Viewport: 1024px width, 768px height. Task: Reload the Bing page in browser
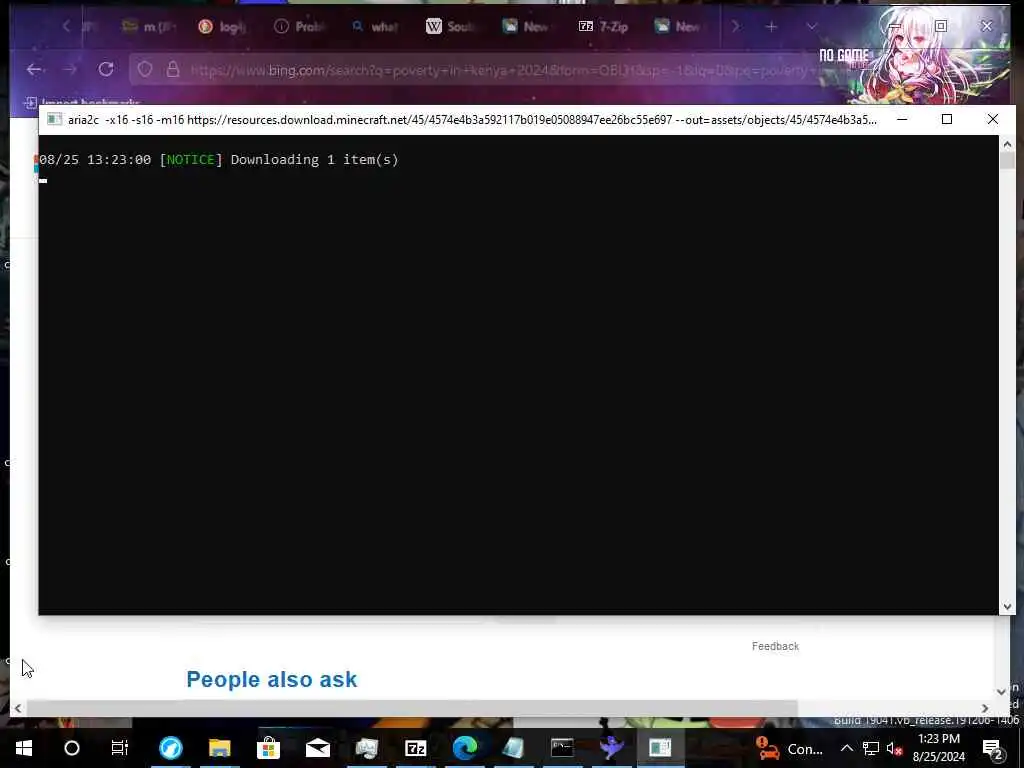tap(106, 69)
